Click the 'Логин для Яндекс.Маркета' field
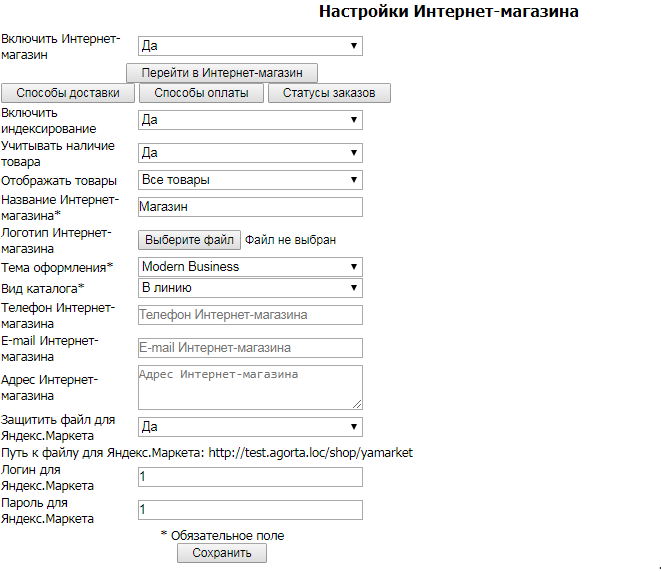This screenshot has width=661, height=571. [250, 477]
